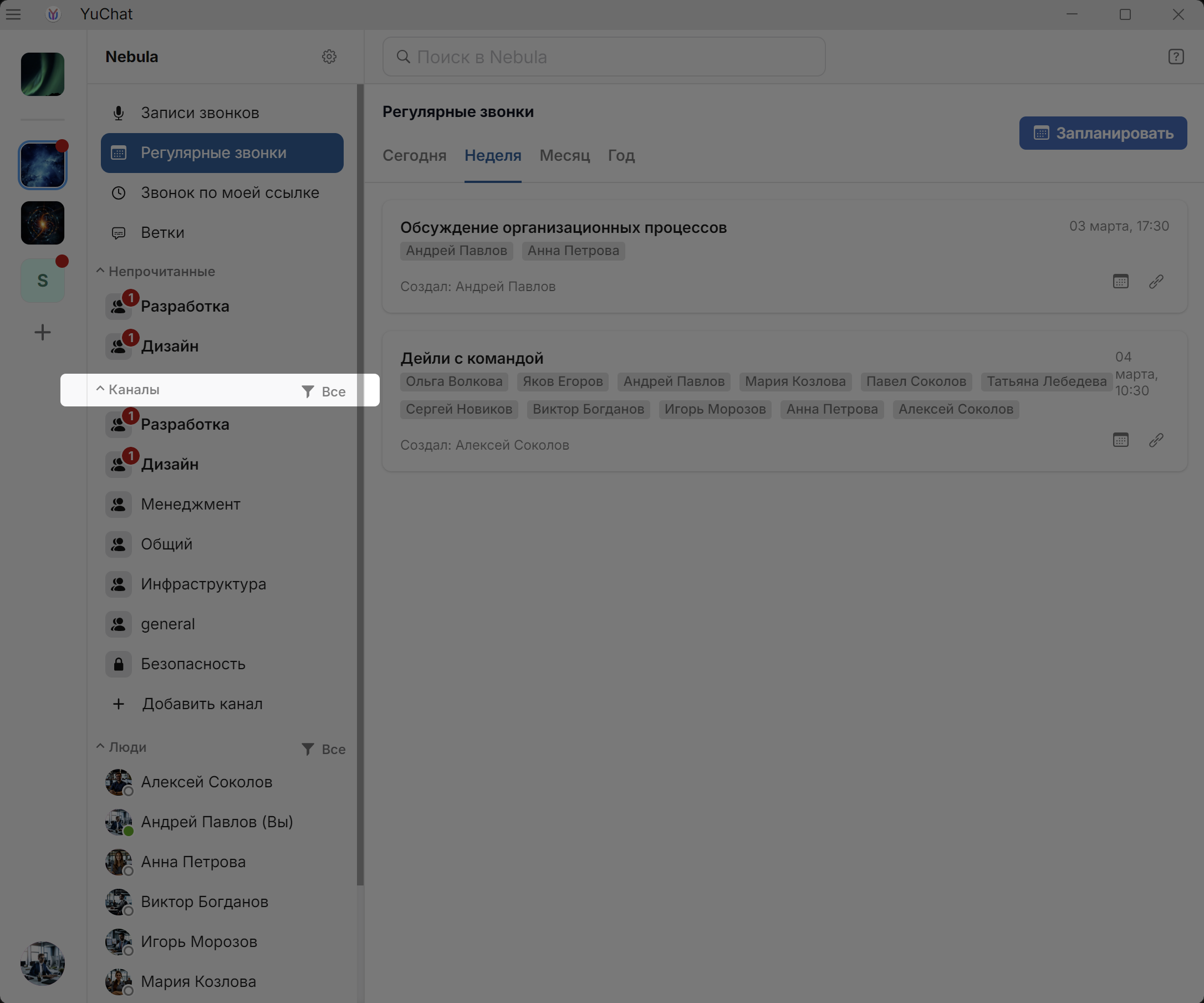
Task: Click the Запланировать button
Action: coord(1103,133)
